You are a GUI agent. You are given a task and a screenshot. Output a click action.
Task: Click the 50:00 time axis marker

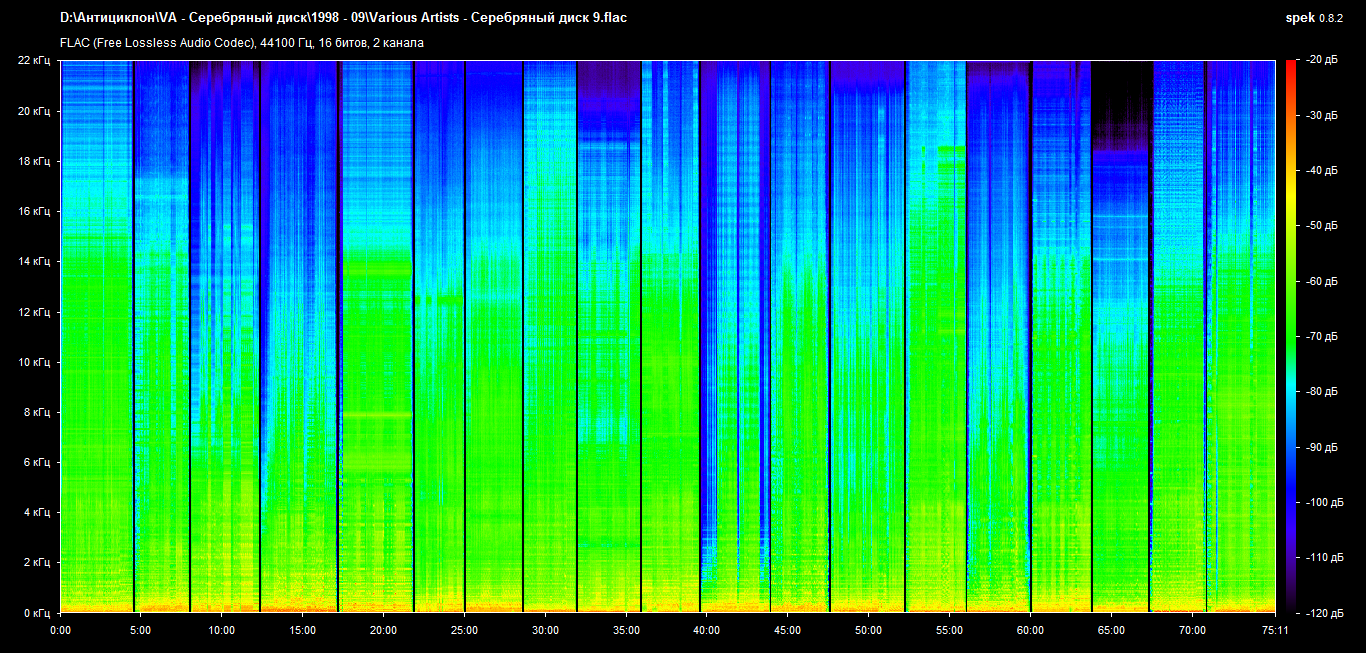click(x=868, y=630)
